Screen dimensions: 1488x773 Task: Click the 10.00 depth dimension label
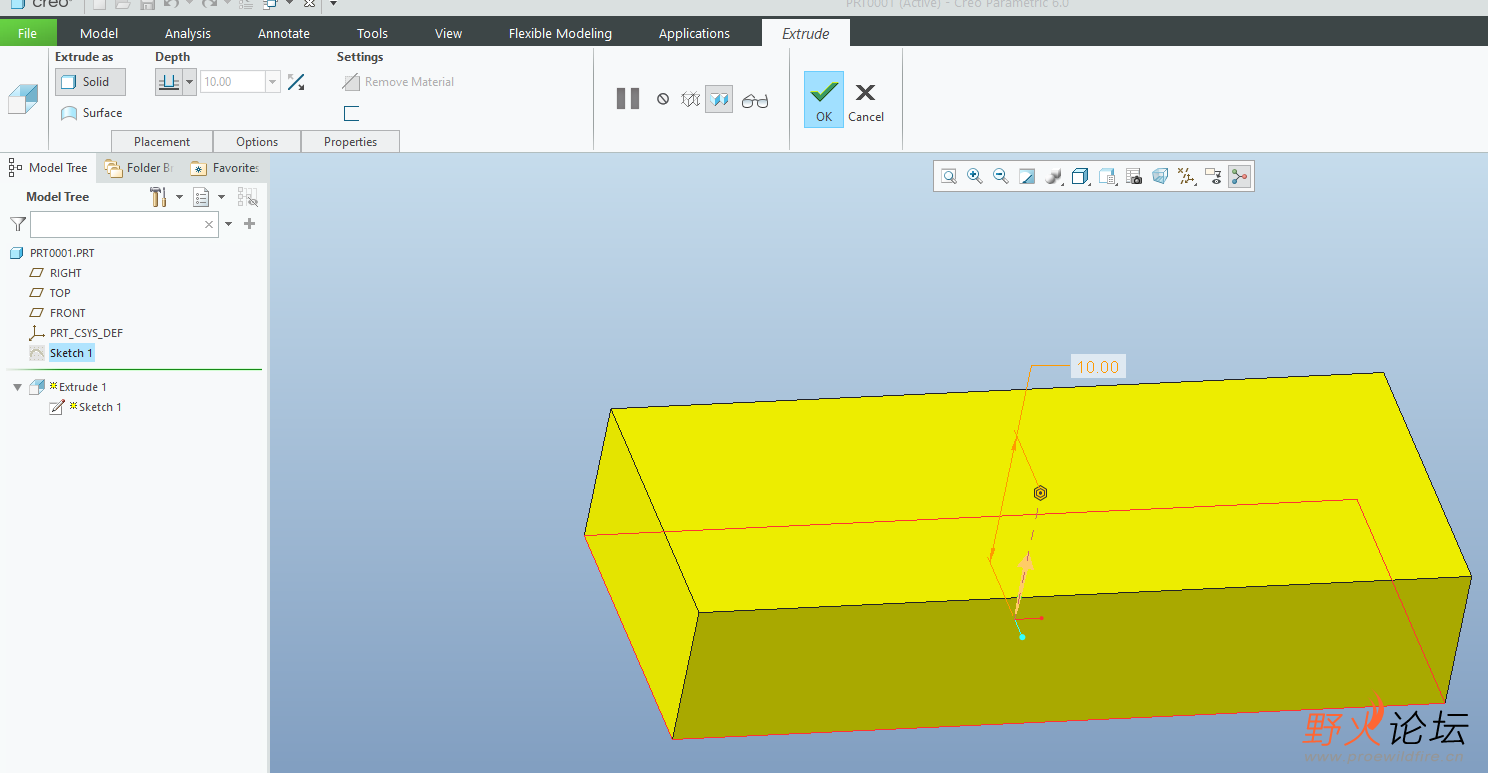click(1097, 367)
